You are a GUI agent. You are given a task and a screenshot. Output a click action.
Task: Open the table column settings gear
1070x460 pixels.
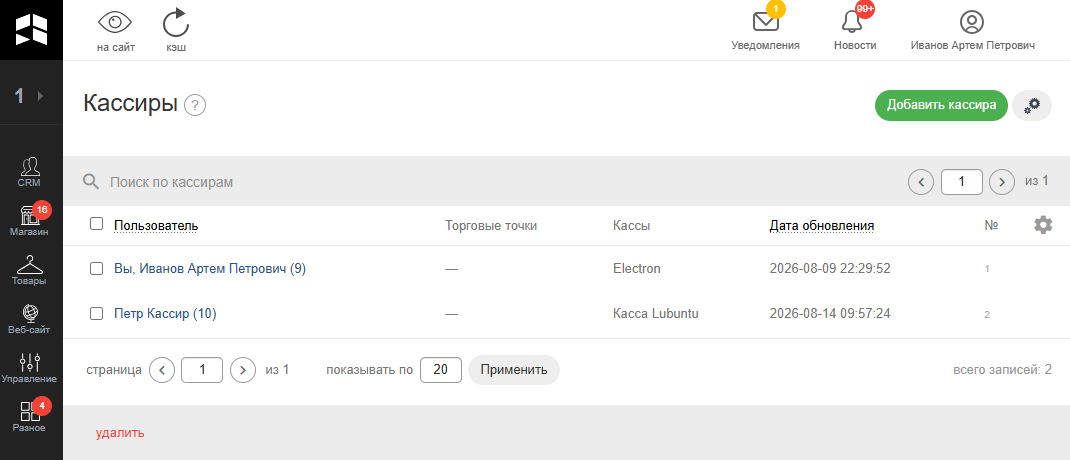pyautogui.click(x=1043, y=225)
